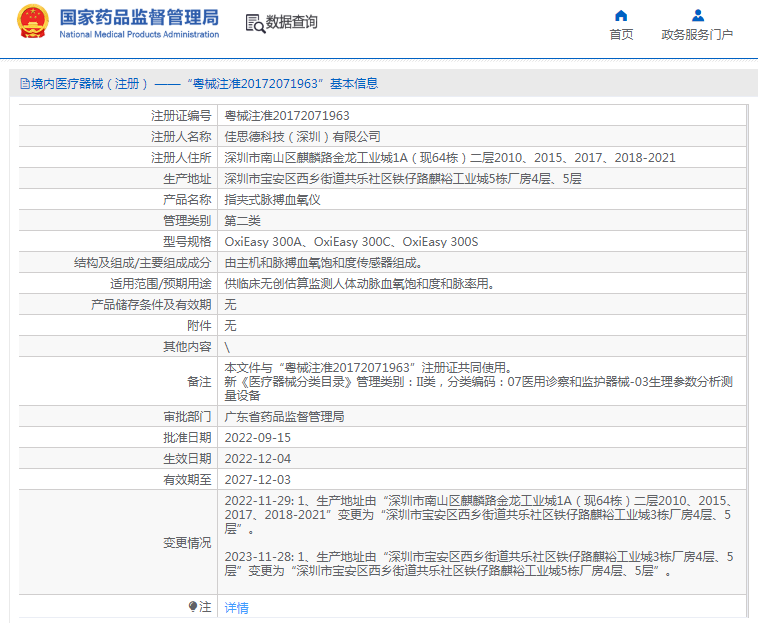This screenshot has width=758, height=623.
Task: Go to 数据查询 text link
Action: pos(292,22)
